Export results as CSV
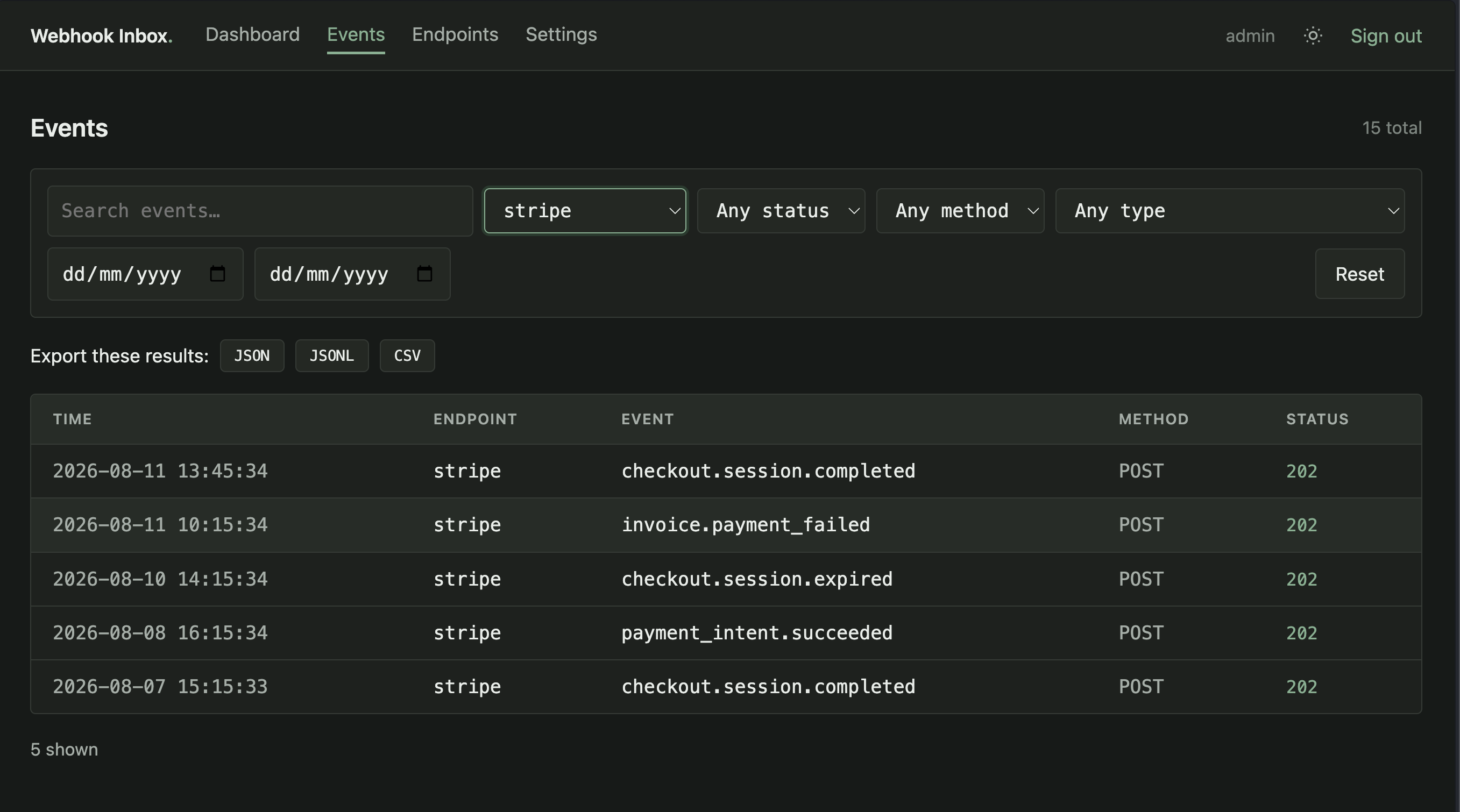The height and width of the screenshot is (812, 1460). pos(408,356)
